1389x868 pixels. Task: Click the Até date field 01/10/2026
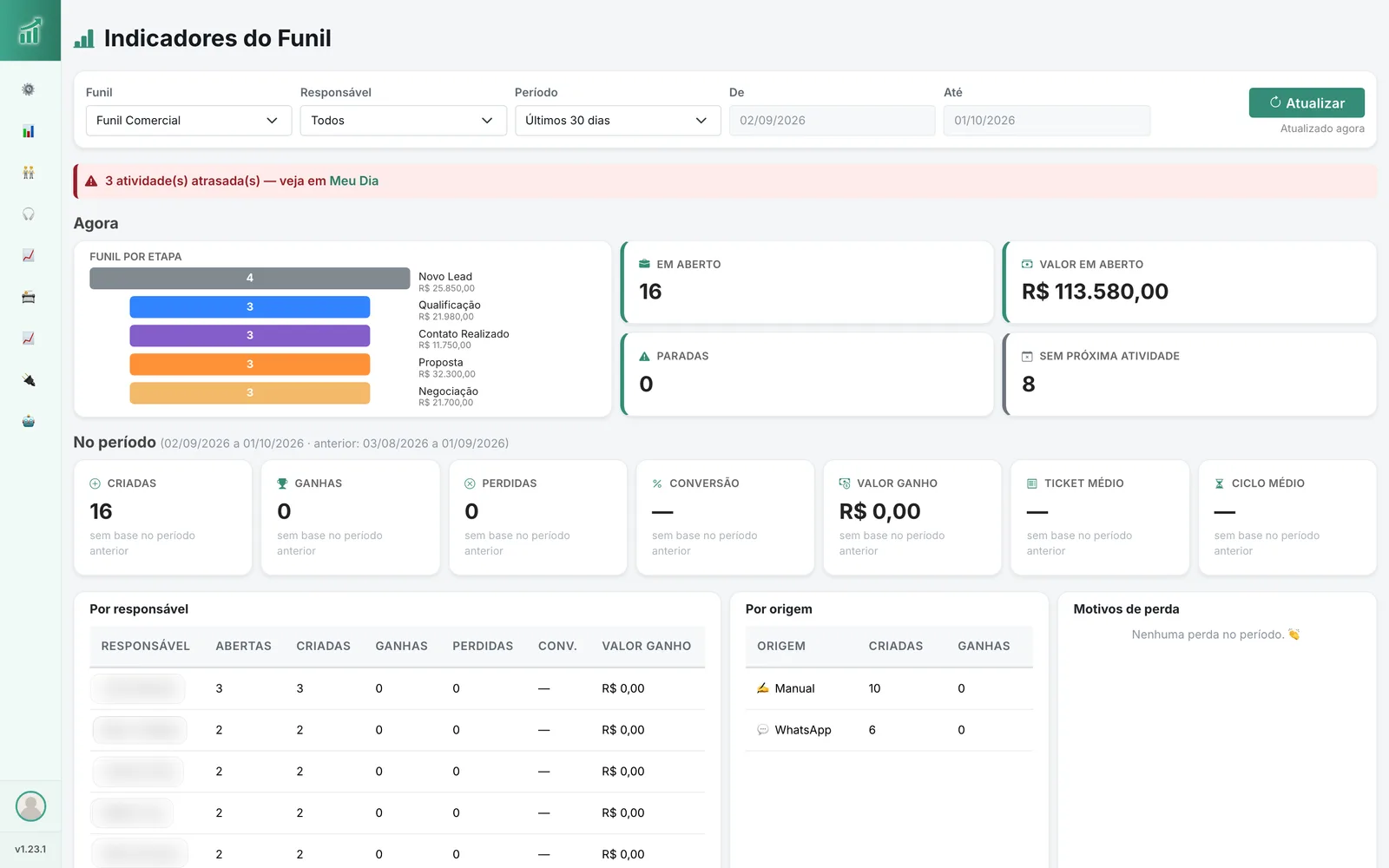click(x=1046, y=121)
